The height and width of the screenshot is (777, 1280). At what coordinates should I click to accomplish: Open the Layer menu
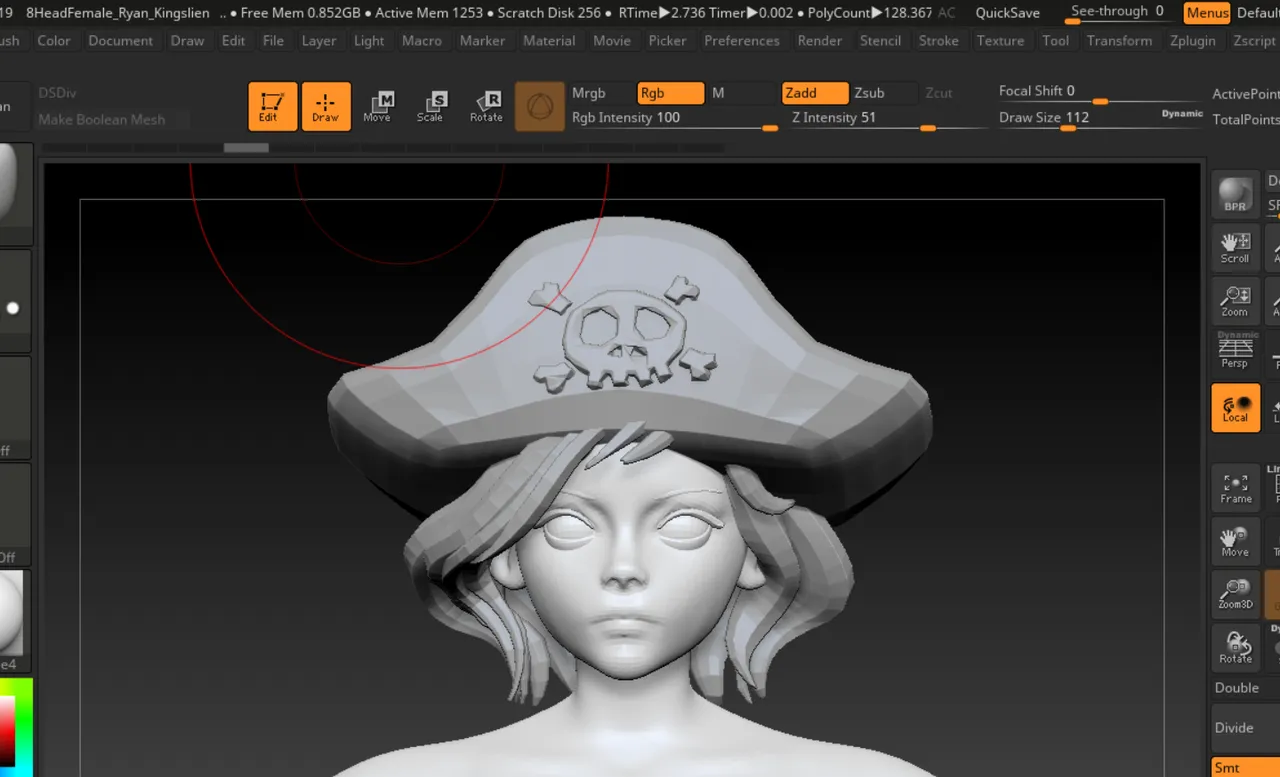click(x=319, y=41)
